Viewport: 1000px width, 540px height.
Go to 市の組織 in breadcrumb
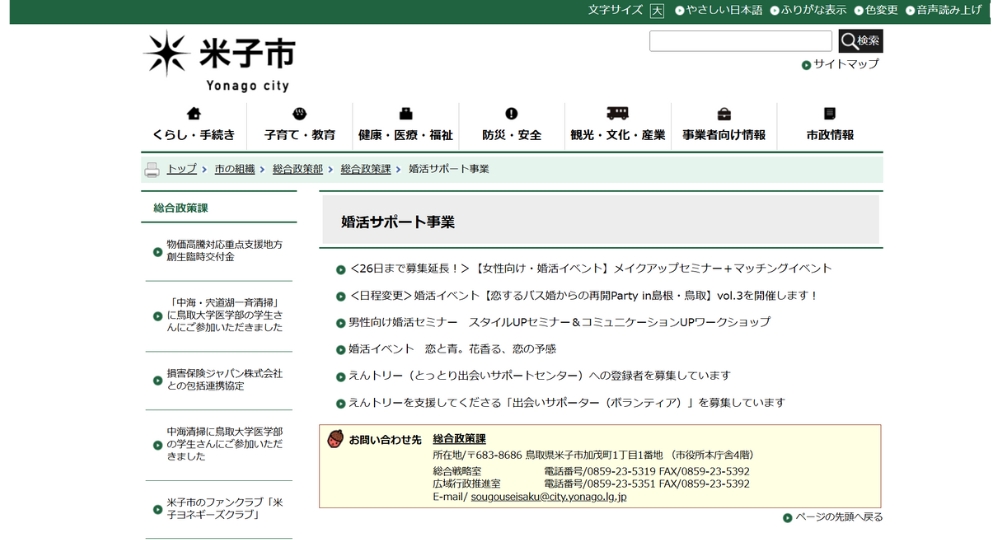click(235, 169)
